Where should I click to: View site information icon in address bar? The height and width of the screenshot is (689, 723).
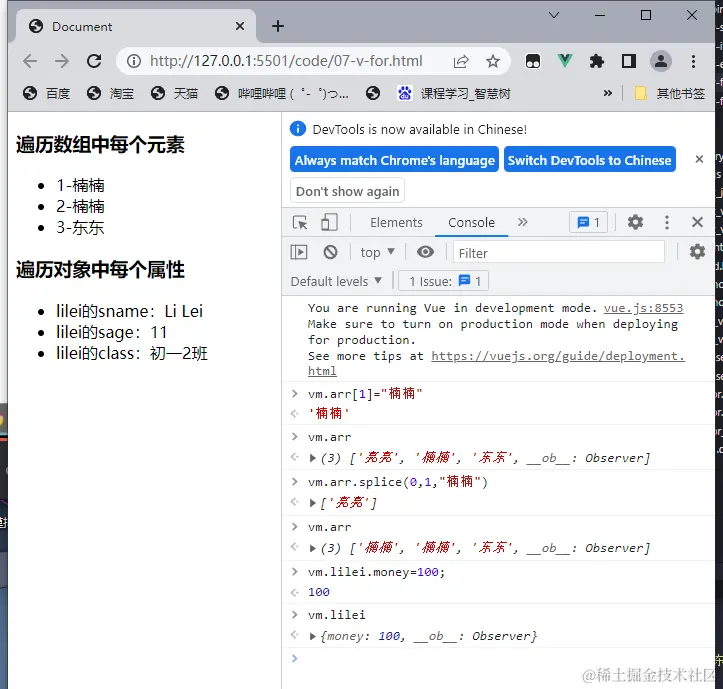pyautogui.click(x=134, y=61)
